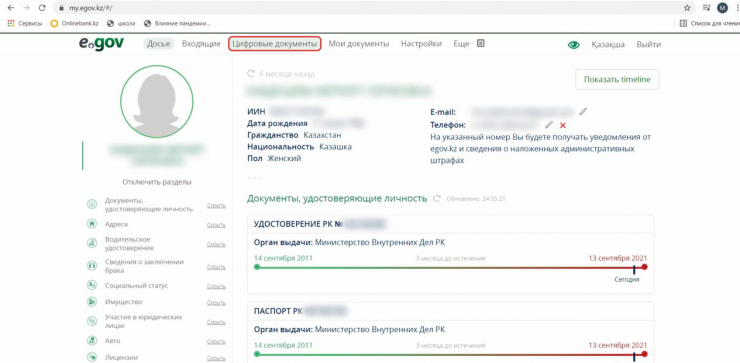
Task: Open the Цифровые документы tab
Action: (x=275, y=44)
